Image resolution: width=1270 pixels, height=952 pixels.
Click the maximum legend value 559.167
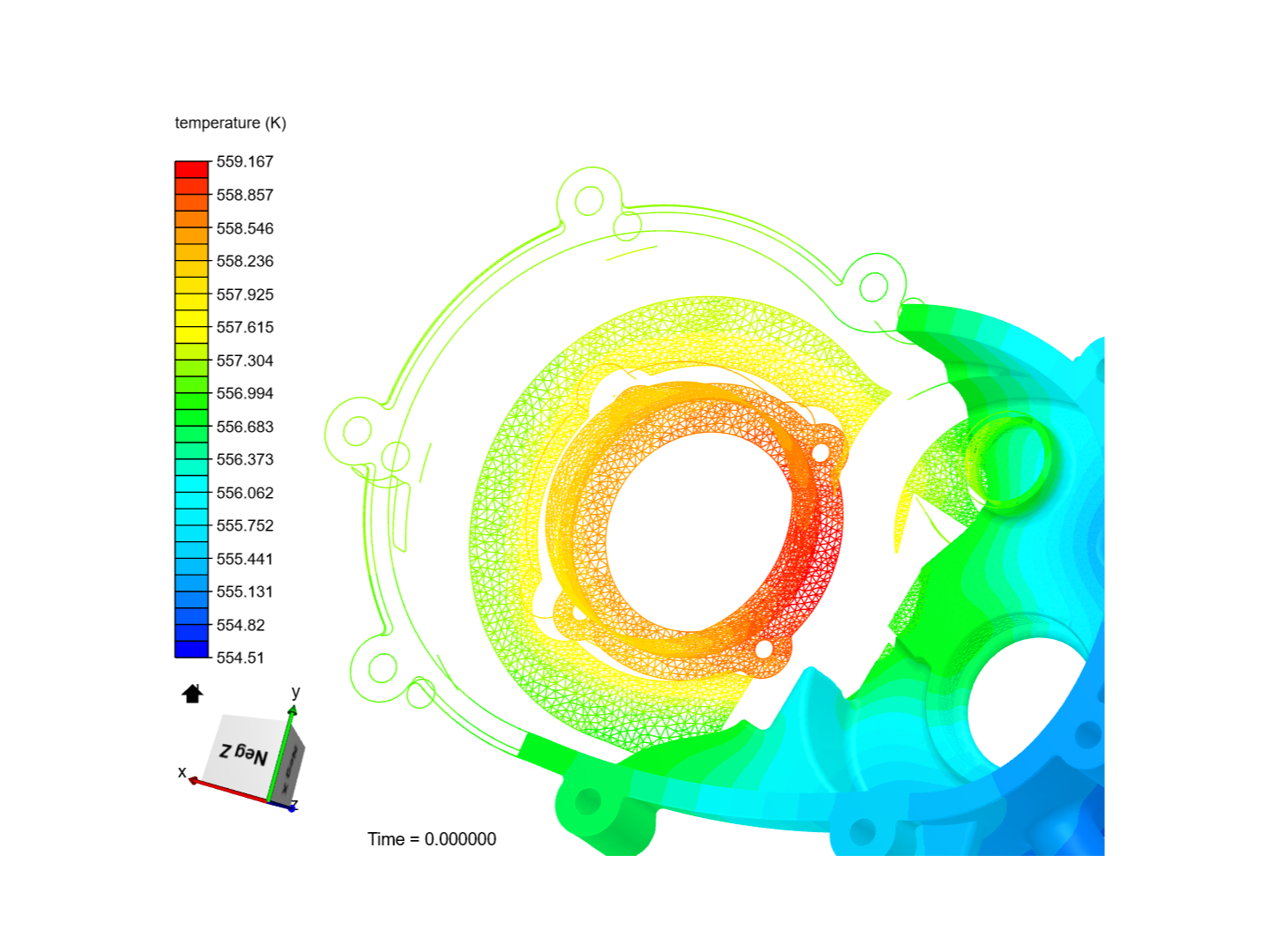(x=245, y=161)
